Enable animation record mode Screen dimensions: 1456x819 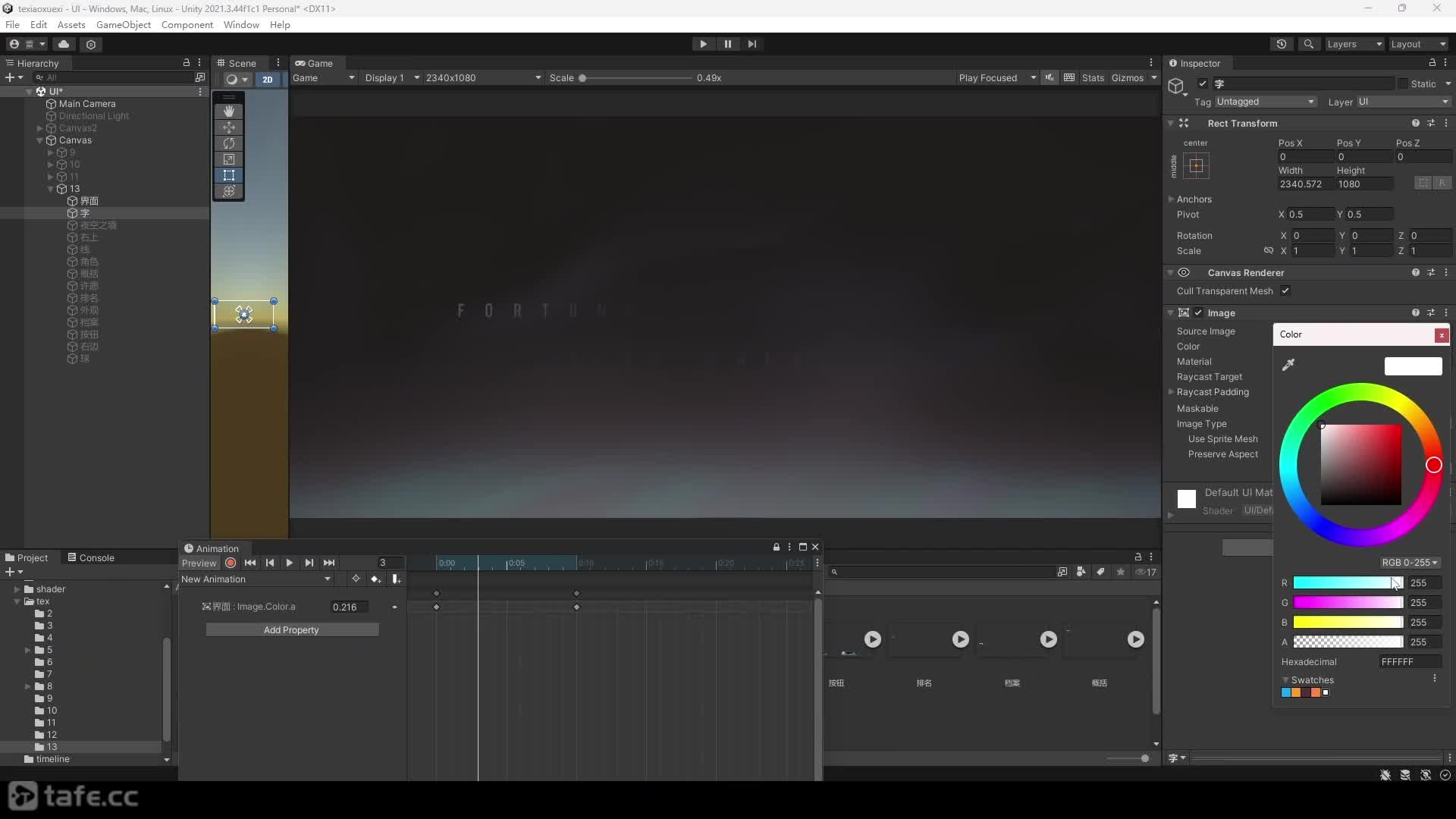[x=231, y=563]
